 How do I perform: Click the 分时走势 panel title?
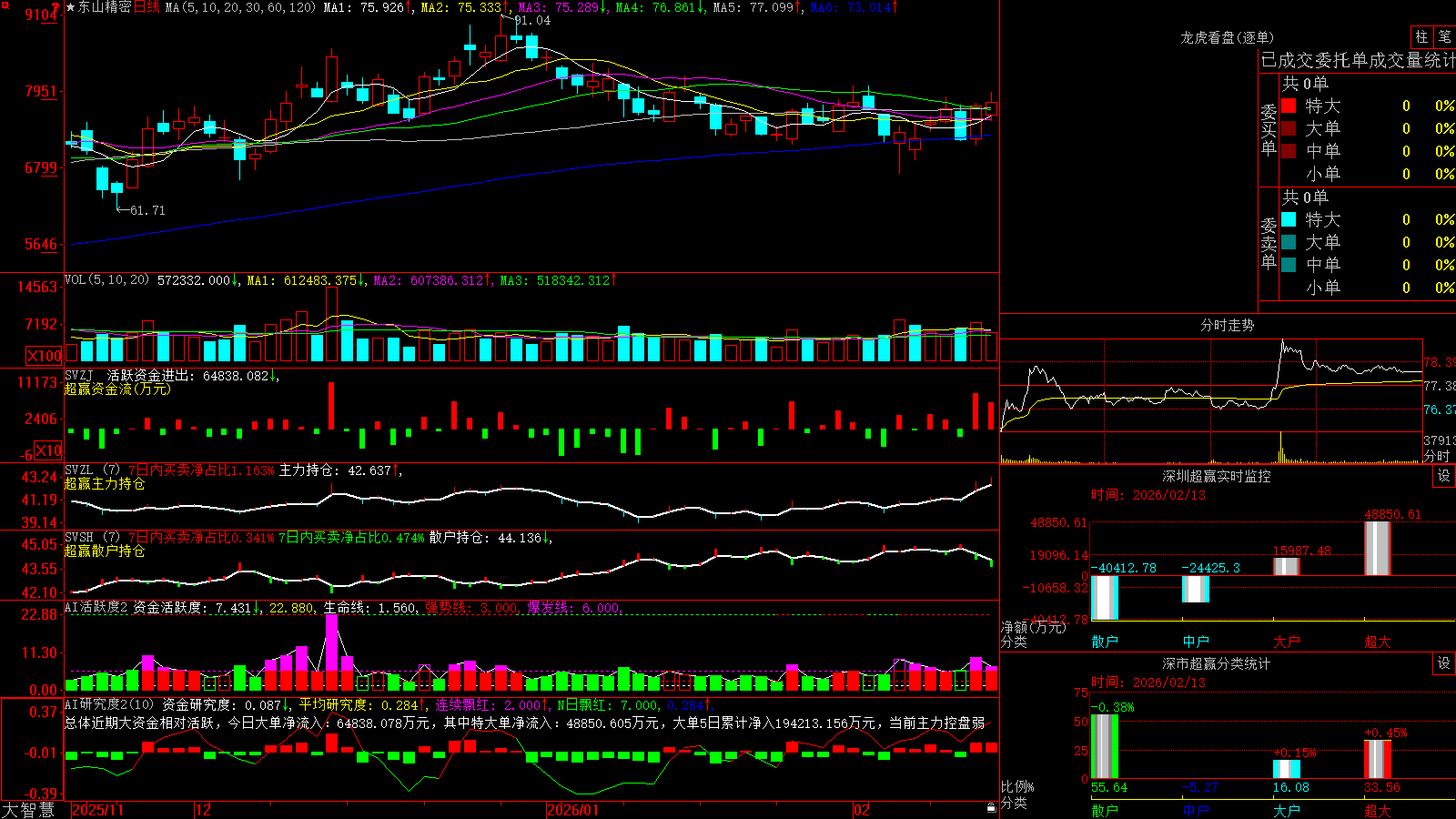click(1228, 325)
